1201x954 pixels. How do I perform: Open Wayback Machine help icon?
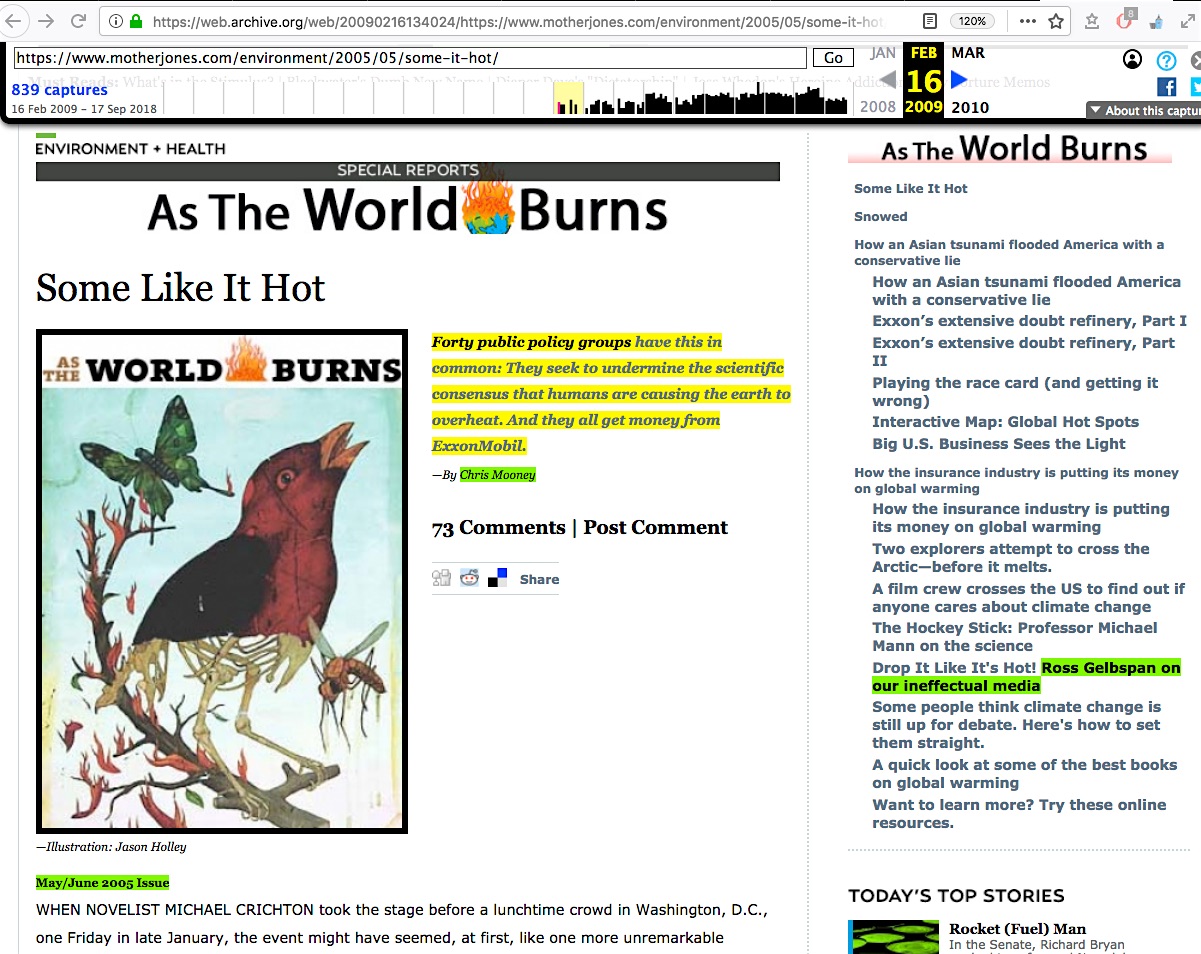pos(1166,60)
